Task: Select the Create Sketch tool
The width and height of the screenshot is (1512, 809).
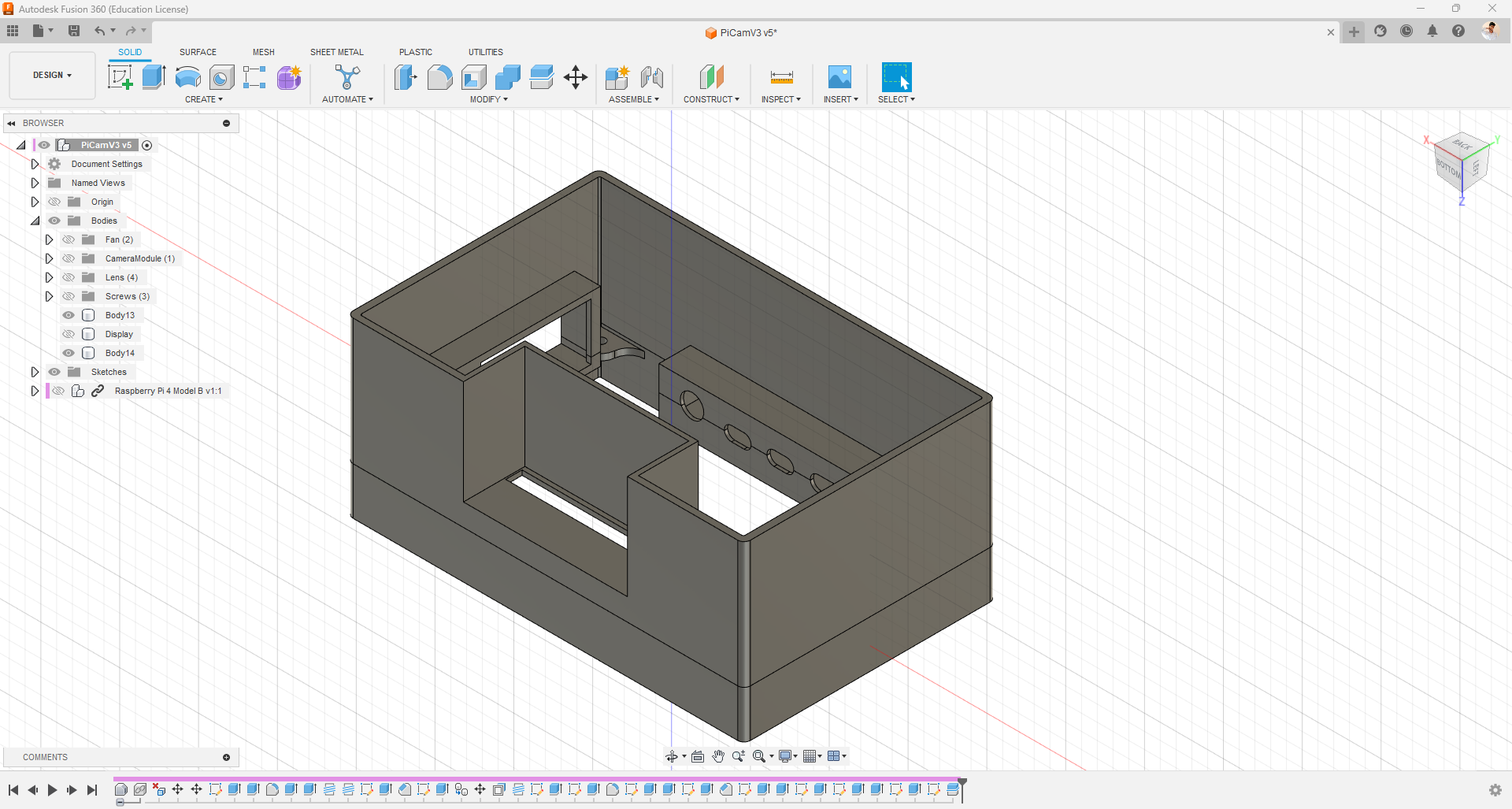Action: point(120,77)
